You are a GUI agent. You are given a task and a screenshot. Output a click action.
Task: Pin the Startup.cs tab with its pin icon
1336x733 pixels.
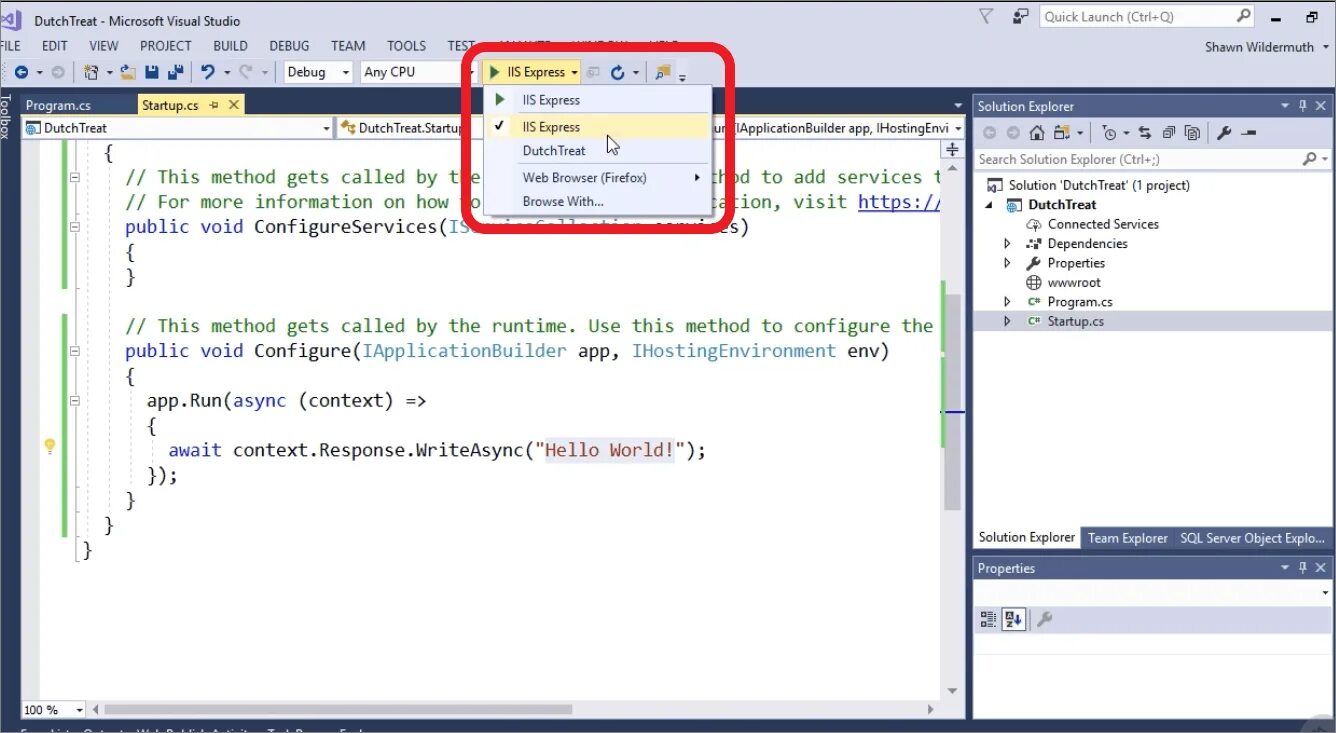pos(214,105)
